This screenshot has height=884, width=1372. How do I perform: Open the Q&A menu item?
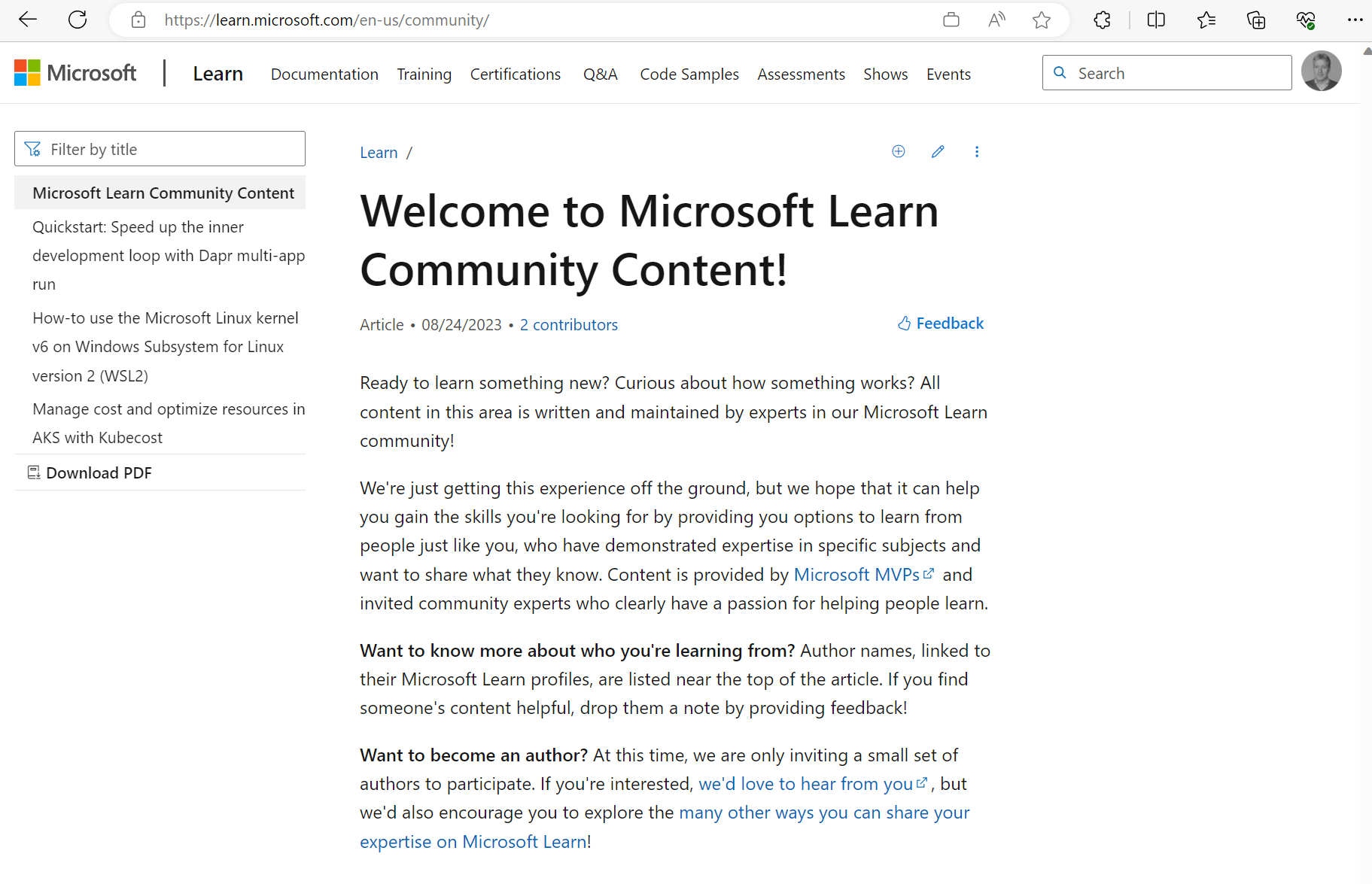pos(601,74)
